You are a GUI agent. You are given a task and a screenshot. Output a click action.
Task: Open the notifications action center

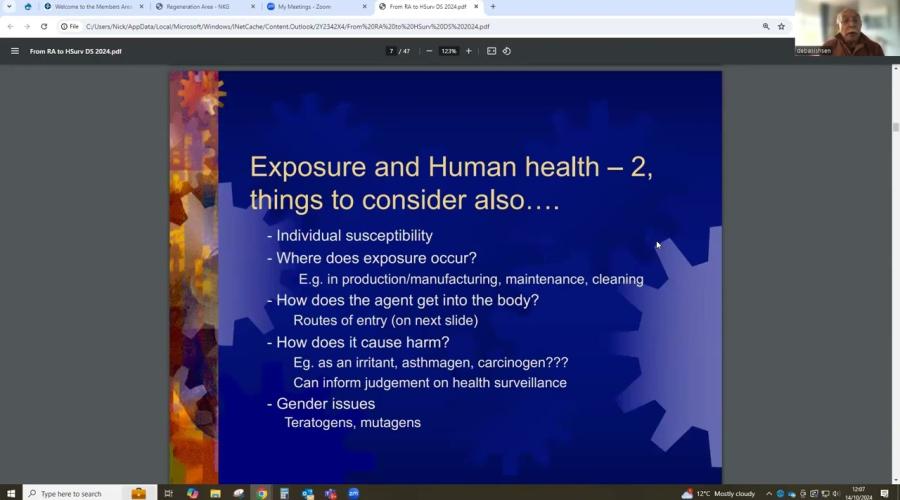pos(885,494)
